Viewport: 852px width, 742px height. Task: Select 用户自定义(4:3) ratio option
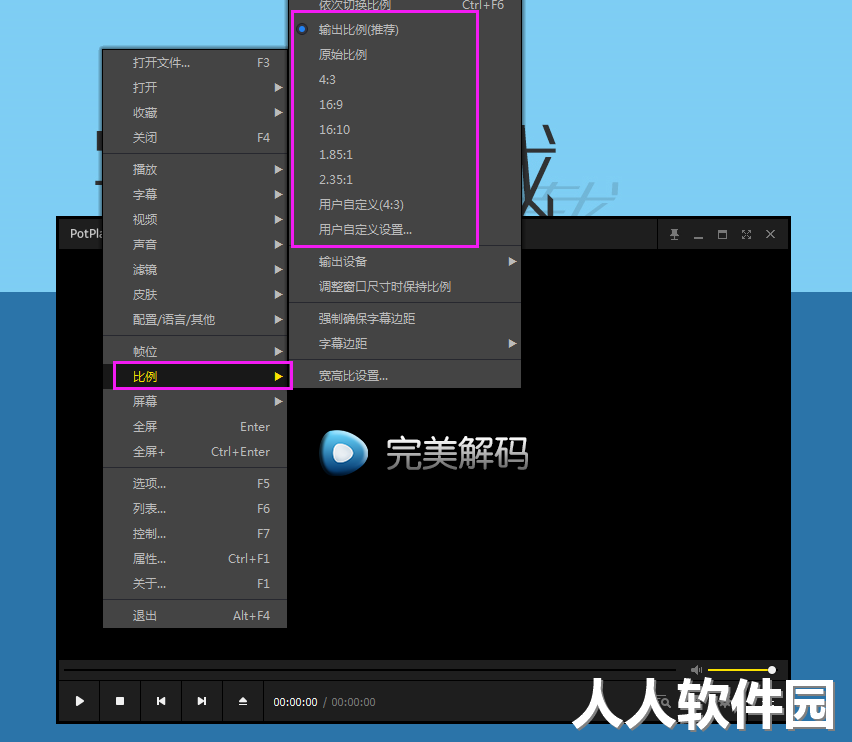pyautogui.click(x=405, y=204)
